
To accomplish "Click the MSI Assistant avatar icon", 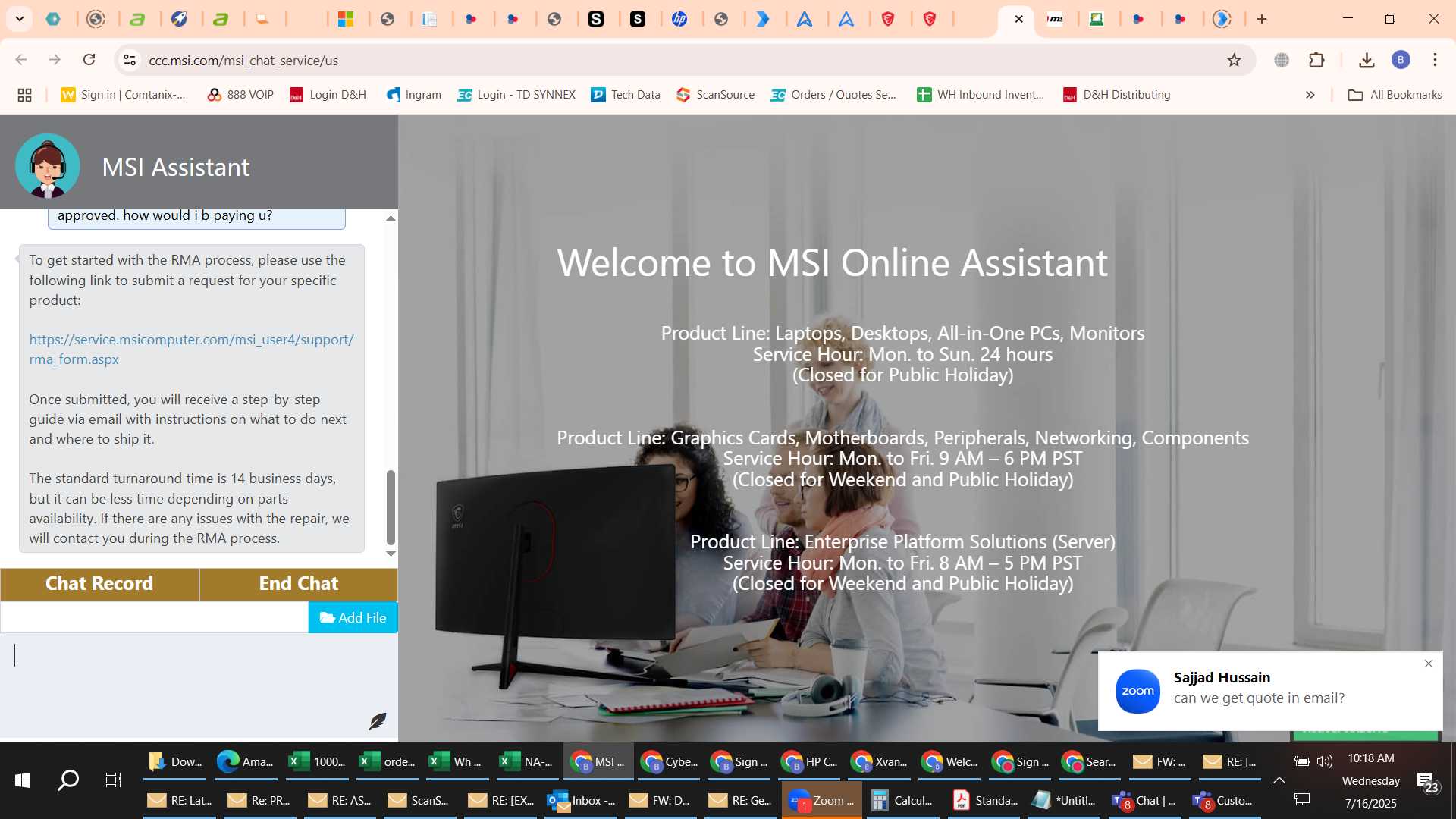I will click(48, 166).
